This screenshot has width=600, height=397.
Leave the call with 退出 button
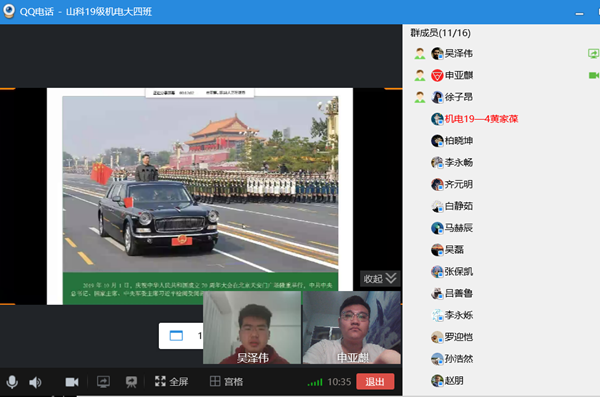(x=375, y=382)
